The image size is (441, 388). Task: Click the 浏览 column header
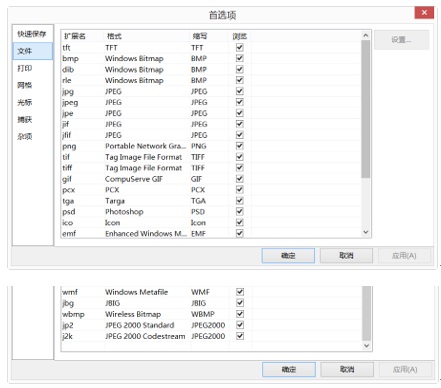pyautogui.click(x=239, y=36)
